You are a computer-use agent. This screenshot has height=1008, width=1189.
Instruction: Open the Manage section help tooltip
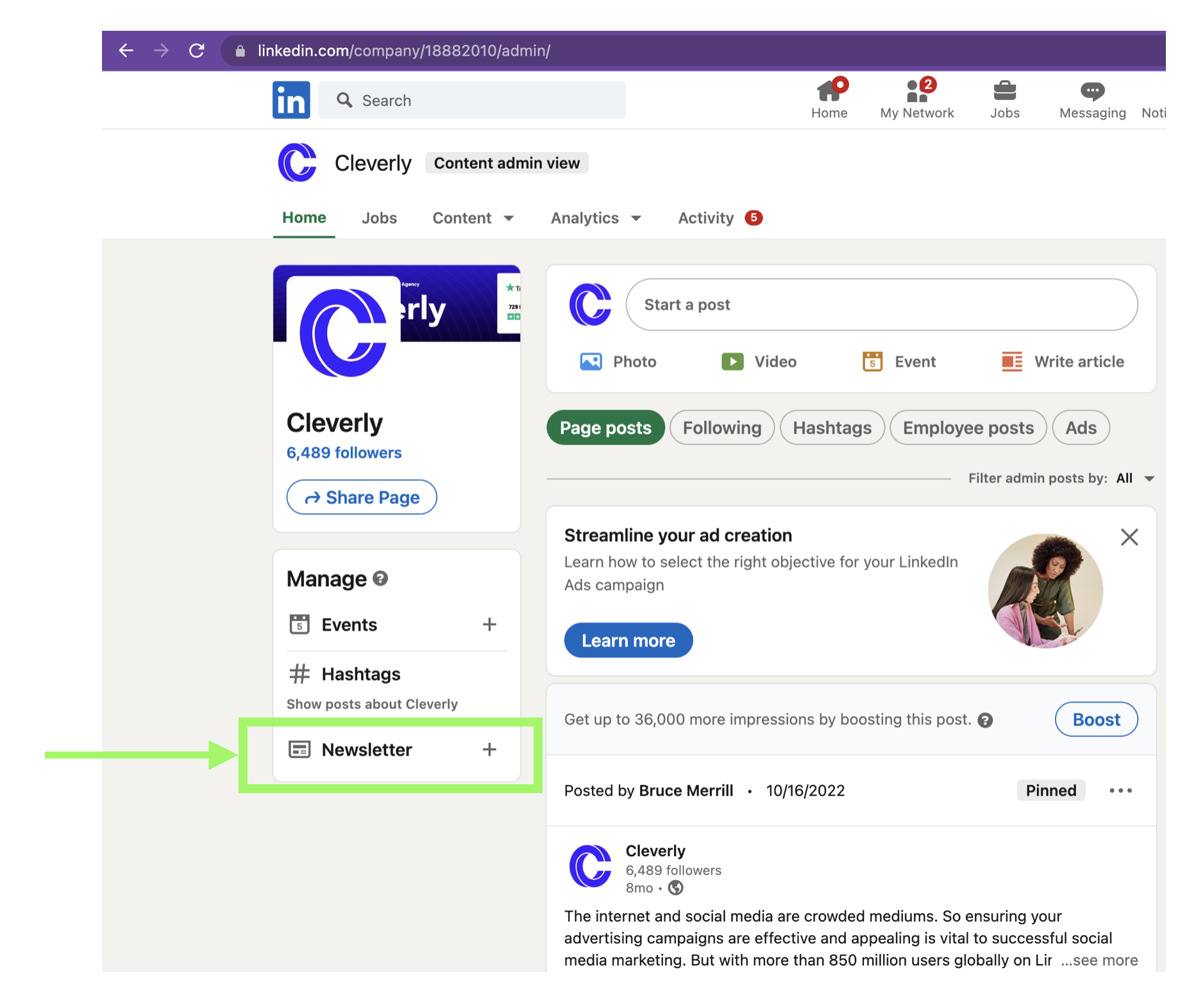[381, 578]
